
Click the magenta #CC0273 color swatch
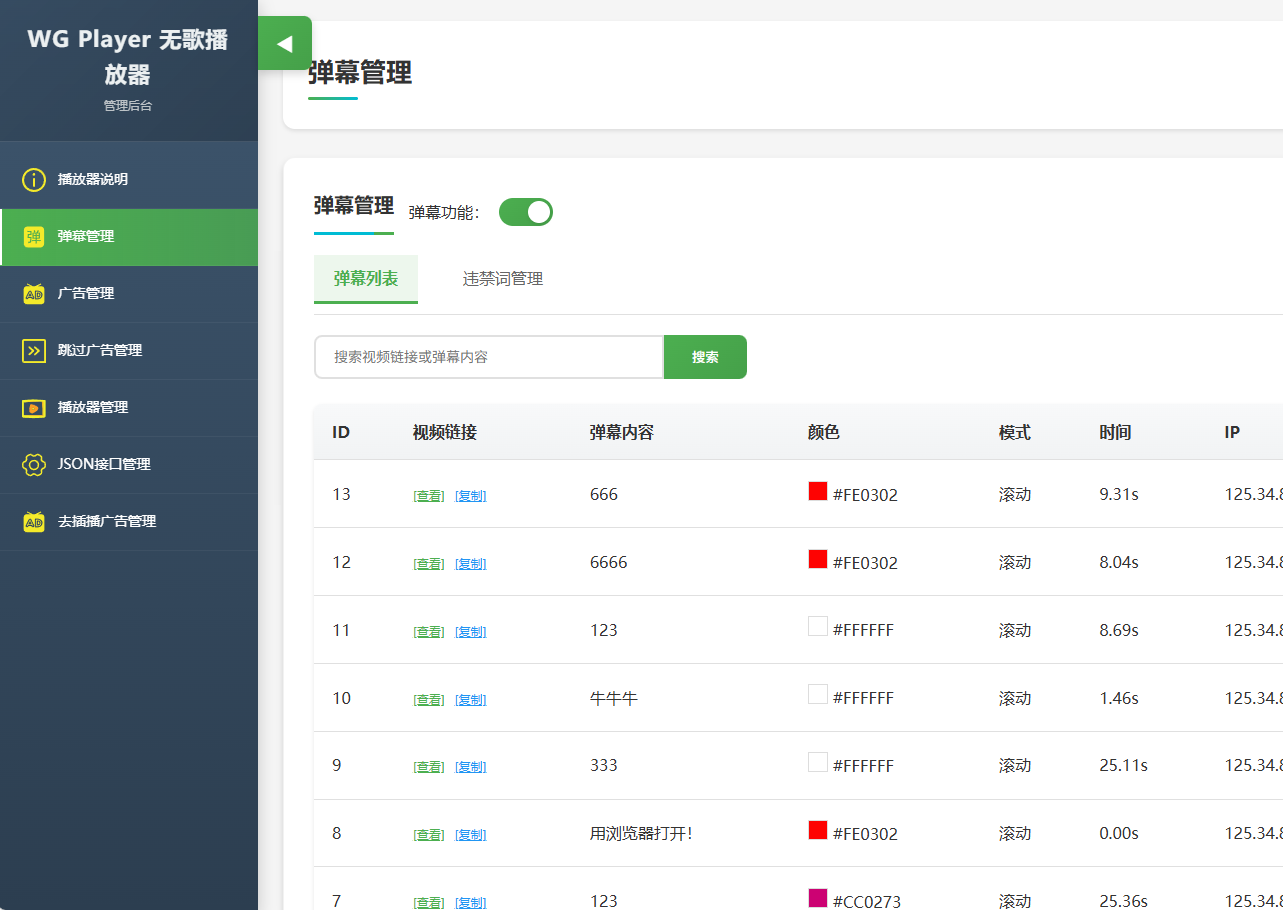818,898
